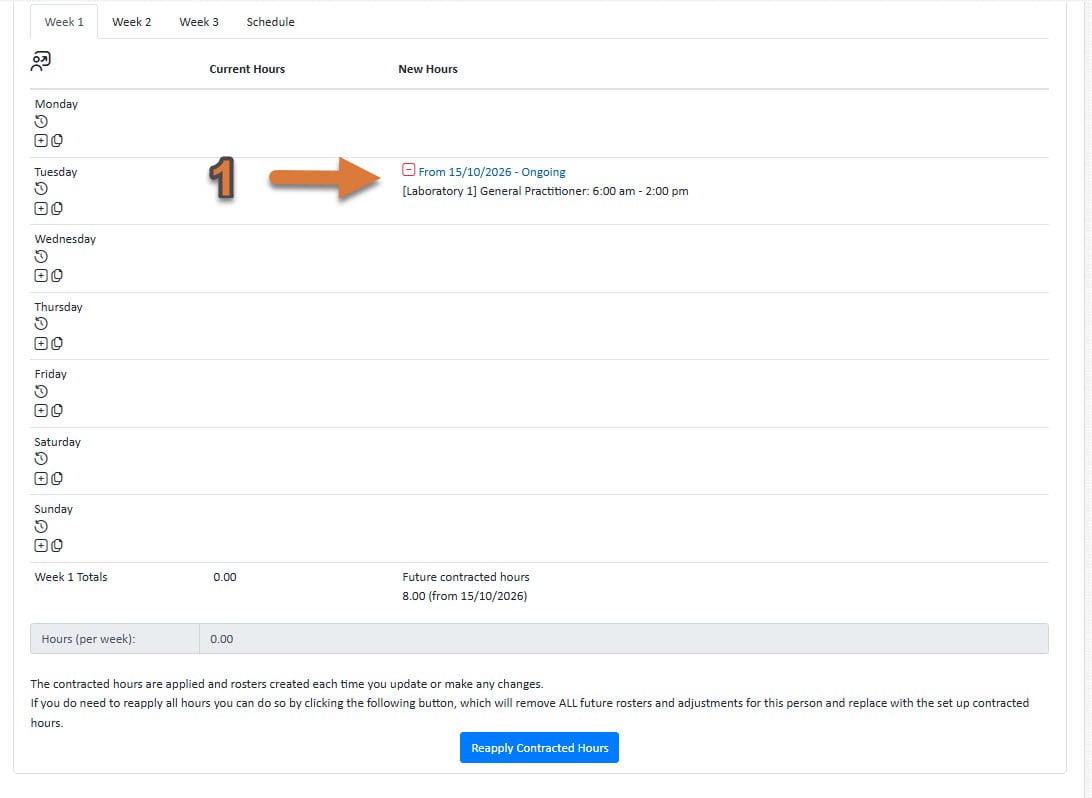
Task: Open Friday's history clock icon
Action: (x=41, y=391)
